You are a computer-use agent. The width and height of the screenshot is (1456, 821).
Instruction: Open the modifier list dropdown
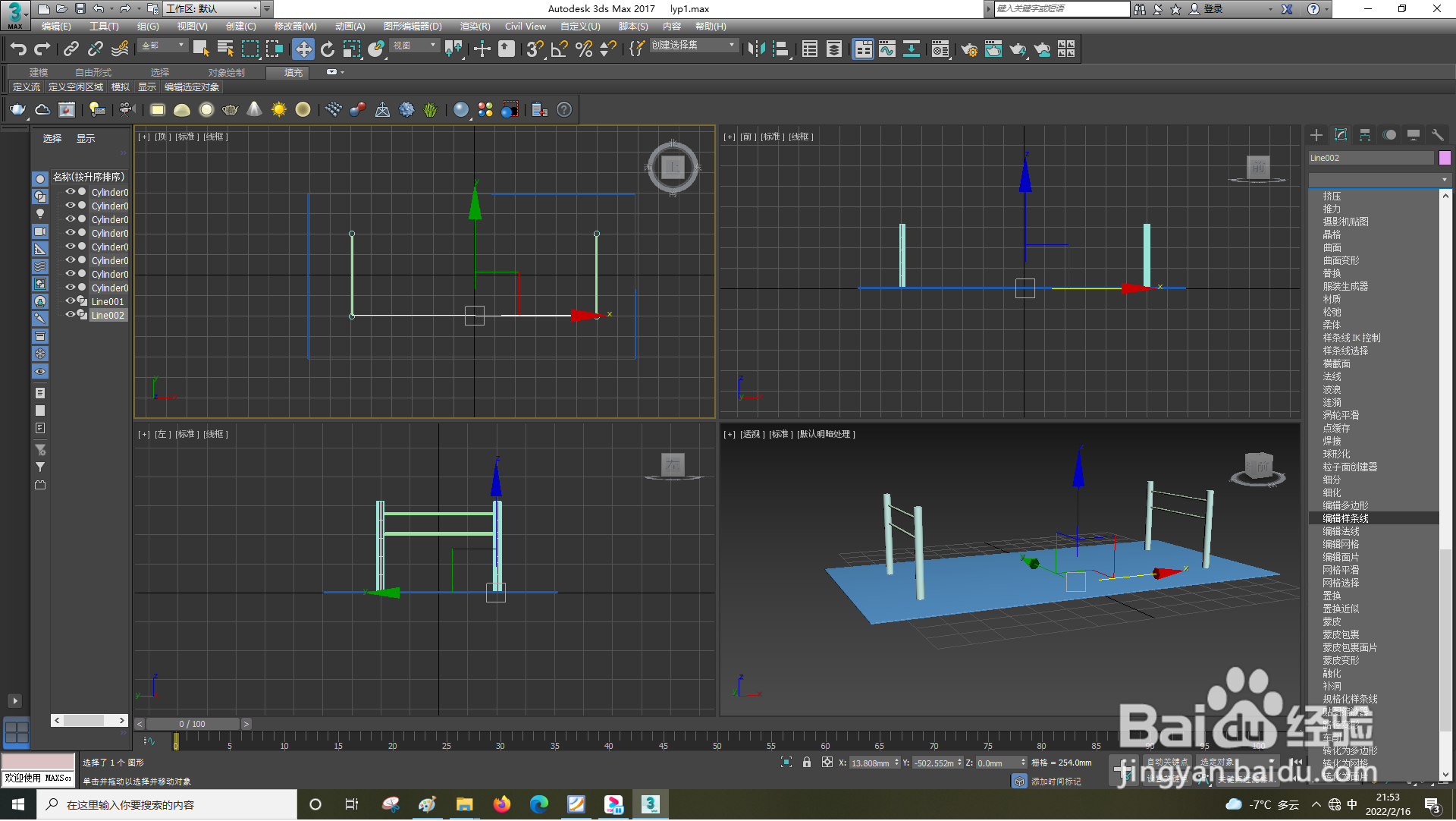point(1379,180)
